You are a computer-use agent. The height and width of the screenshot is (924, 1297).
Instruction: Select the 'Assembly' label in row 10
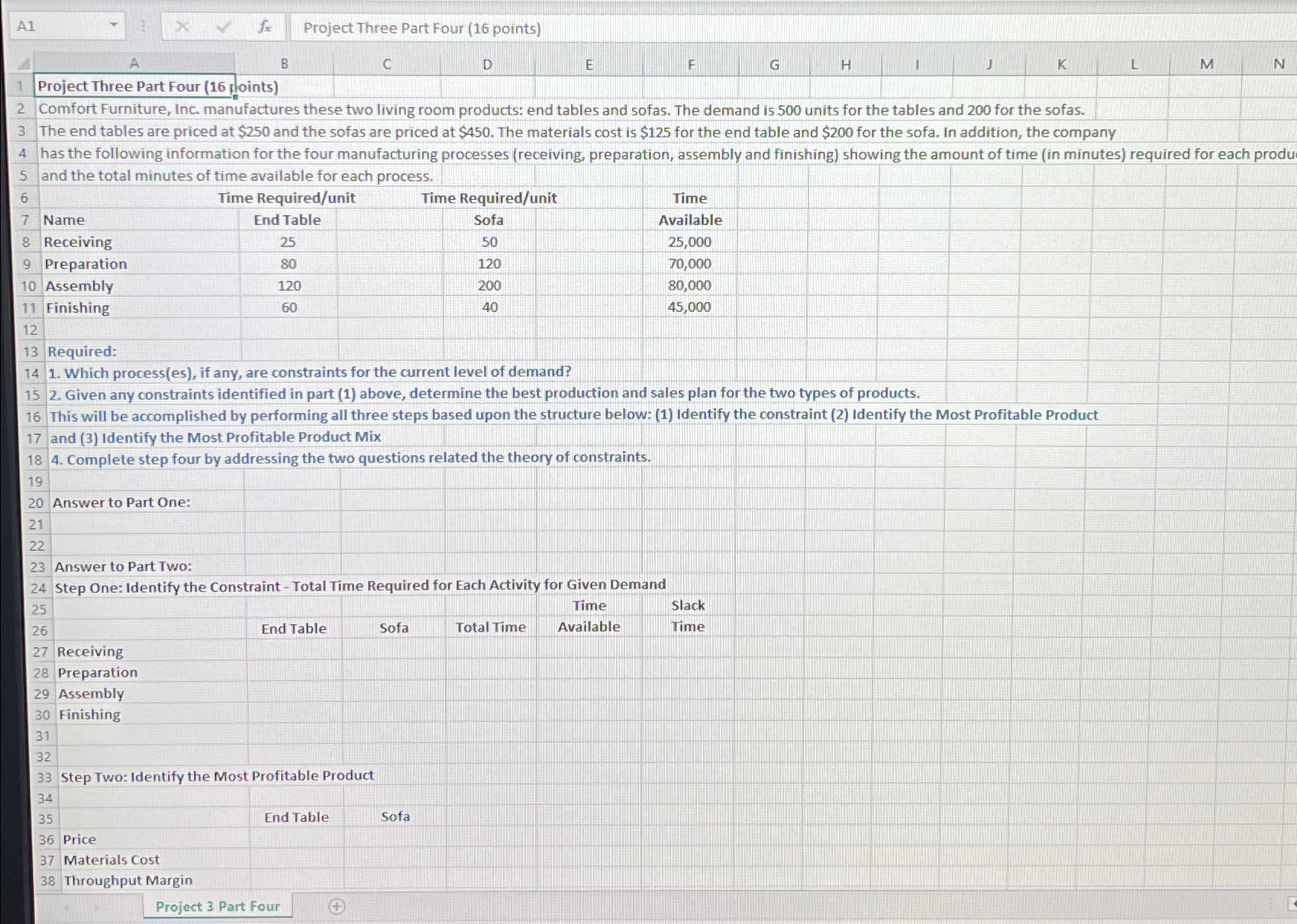[x=79, y=286]
